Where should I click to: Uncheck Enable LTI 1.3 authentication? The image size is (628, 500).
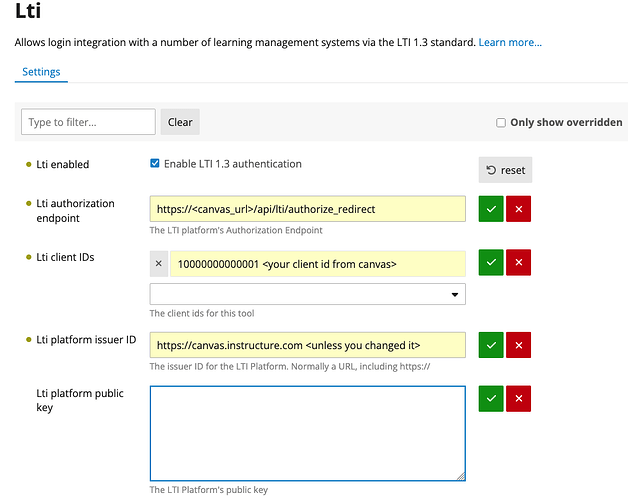coord(155,163)
